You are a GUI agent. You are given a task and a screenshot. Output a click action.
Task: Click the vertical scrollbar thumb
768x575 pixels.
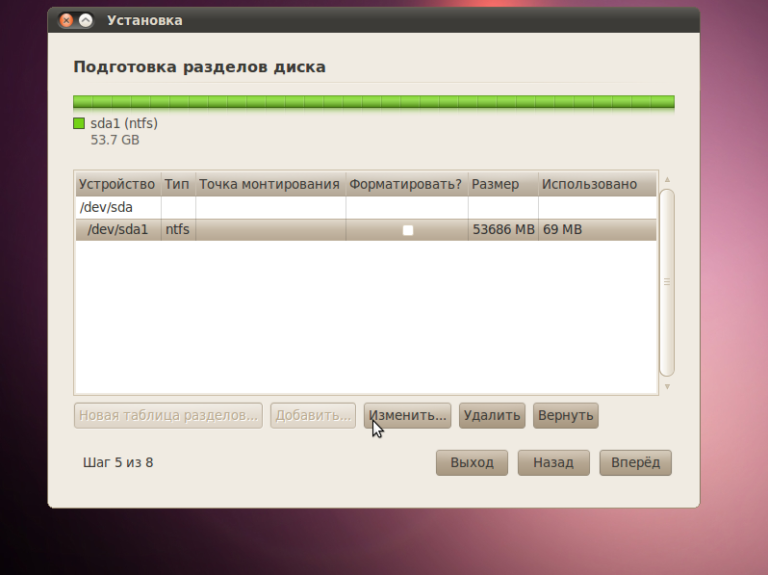click(667, 282)
